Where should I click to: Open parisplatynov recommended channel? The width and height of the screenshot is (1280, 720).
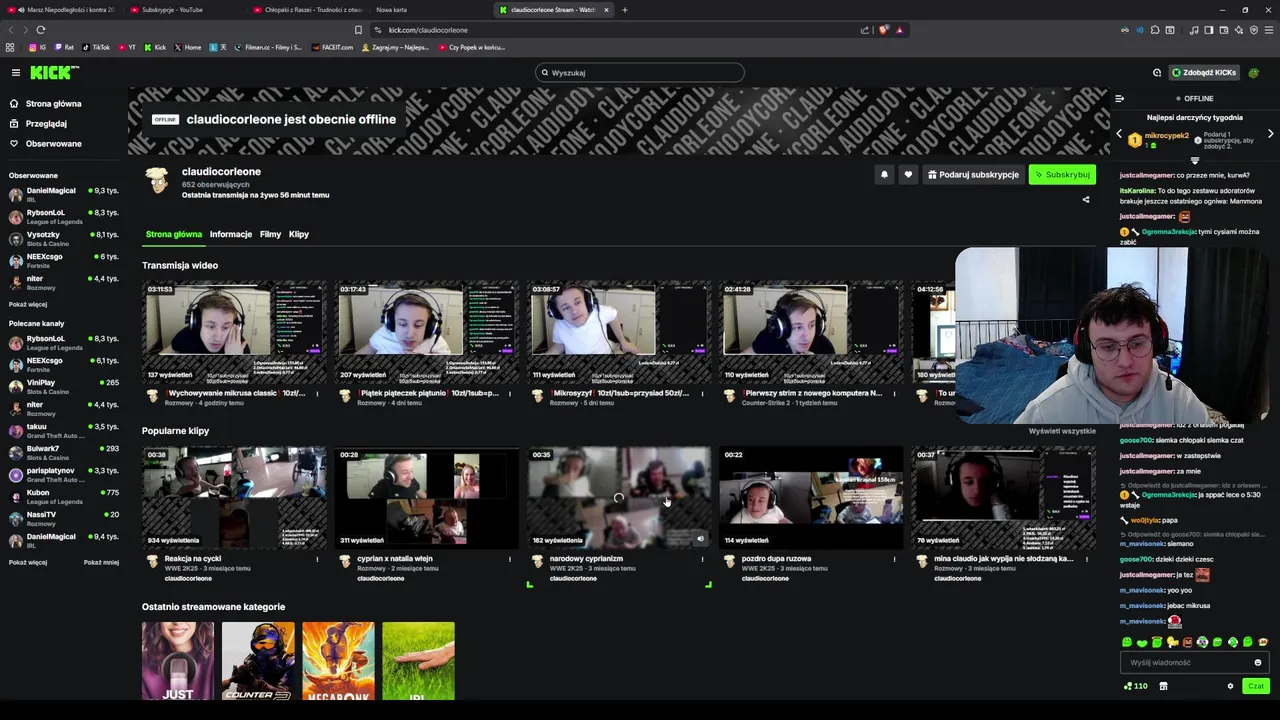62,474
